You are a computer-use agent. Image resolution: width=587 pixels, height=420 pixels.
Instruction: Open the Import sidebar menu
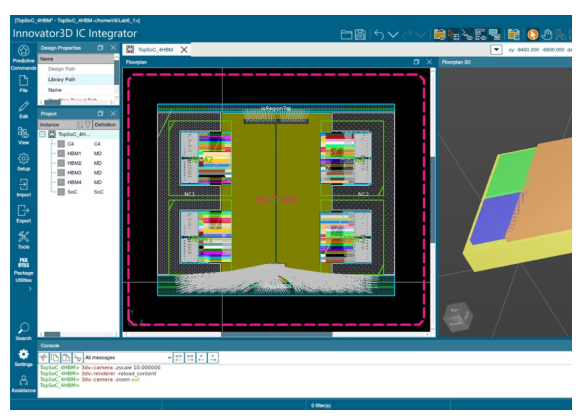tap(23, 188)
